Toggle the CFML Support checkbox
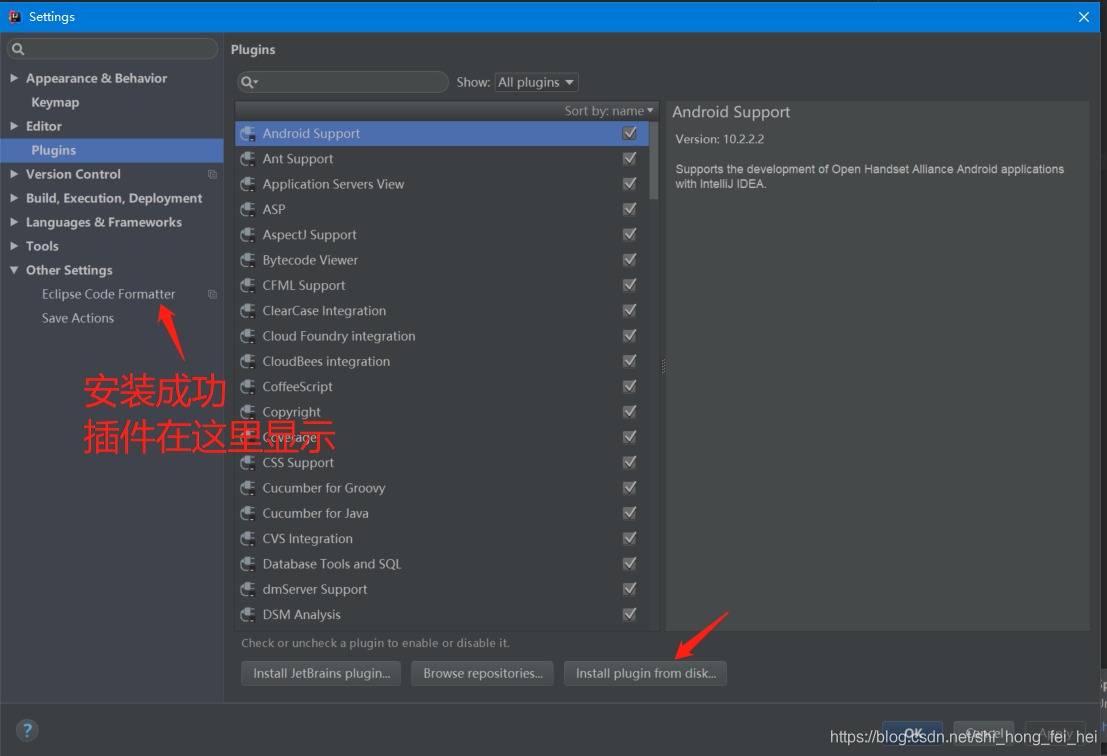Image resolution: width=1107 pixels, height=756 pixels. 630,285
